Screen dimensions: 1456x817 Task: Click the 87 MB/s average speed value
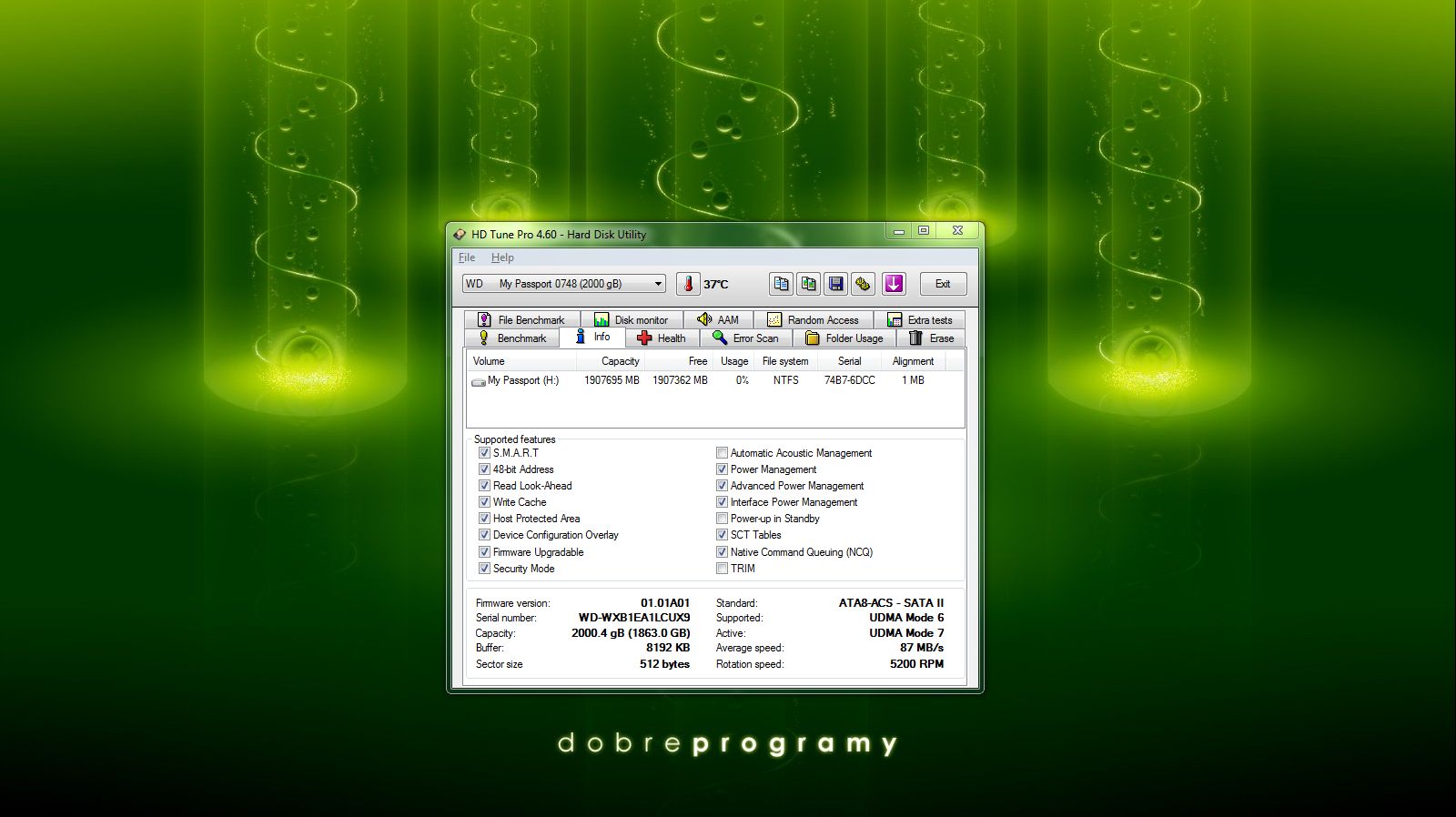(x=922, y=648)
